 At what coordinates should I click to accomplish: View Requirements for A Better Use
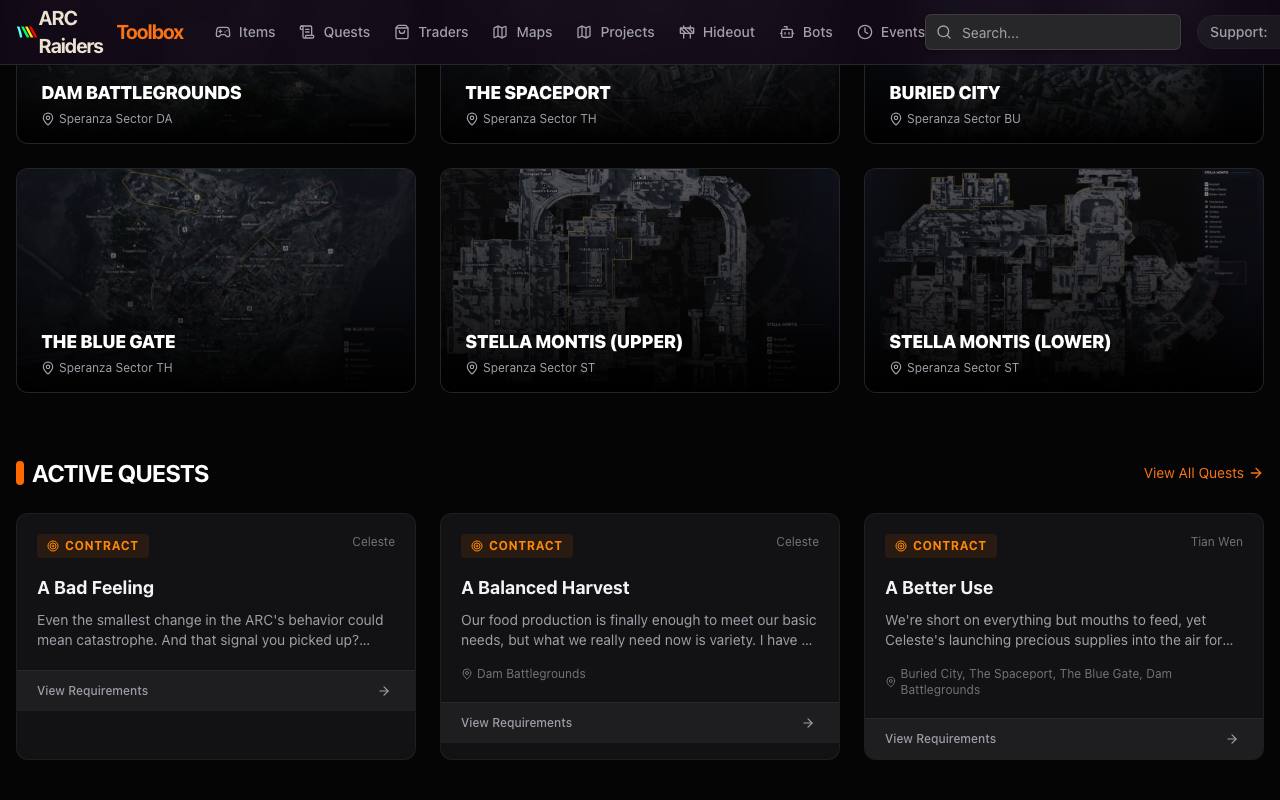point(1064,739)
